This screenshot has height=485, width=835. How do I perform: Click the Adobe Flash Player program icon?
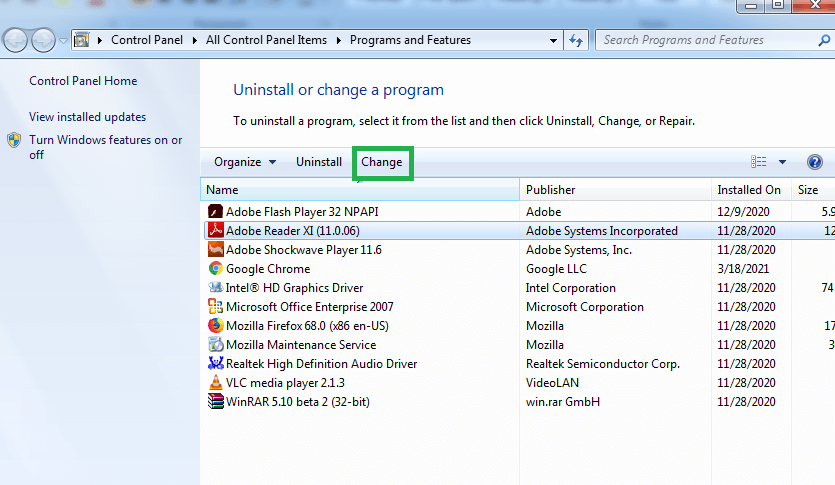pos(215,211)
